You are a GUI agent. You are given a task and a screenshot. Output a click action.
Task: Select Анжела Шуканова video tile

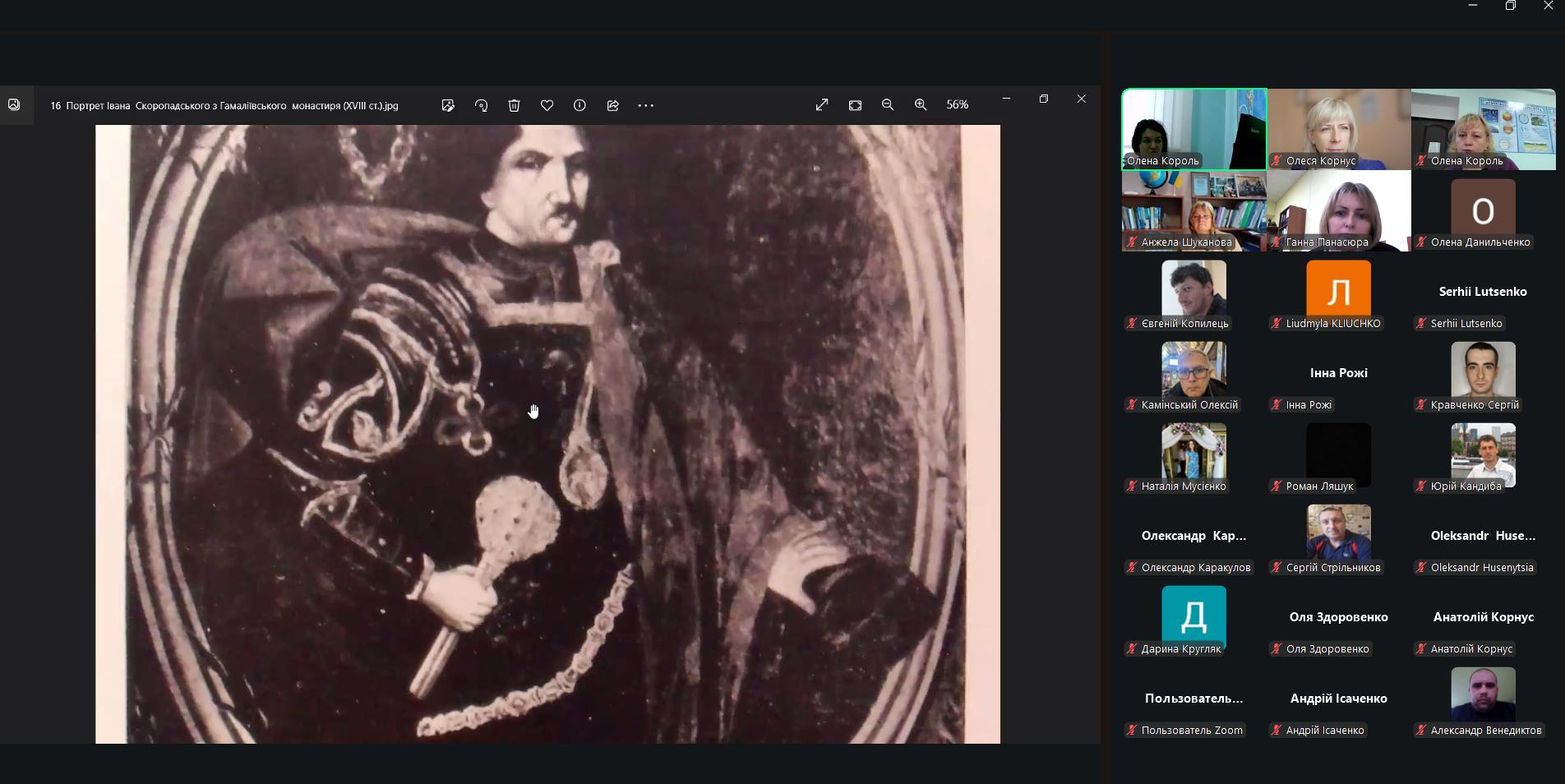click(1194, 210)
